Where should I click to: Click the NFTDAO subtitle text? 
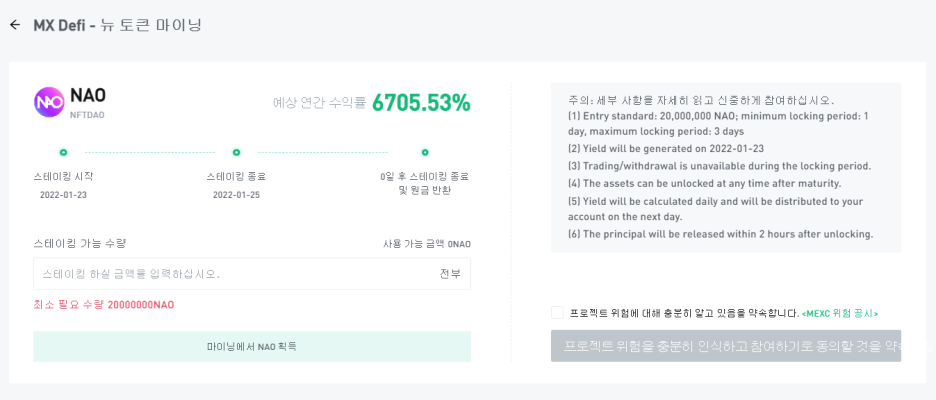click(87, 115)
